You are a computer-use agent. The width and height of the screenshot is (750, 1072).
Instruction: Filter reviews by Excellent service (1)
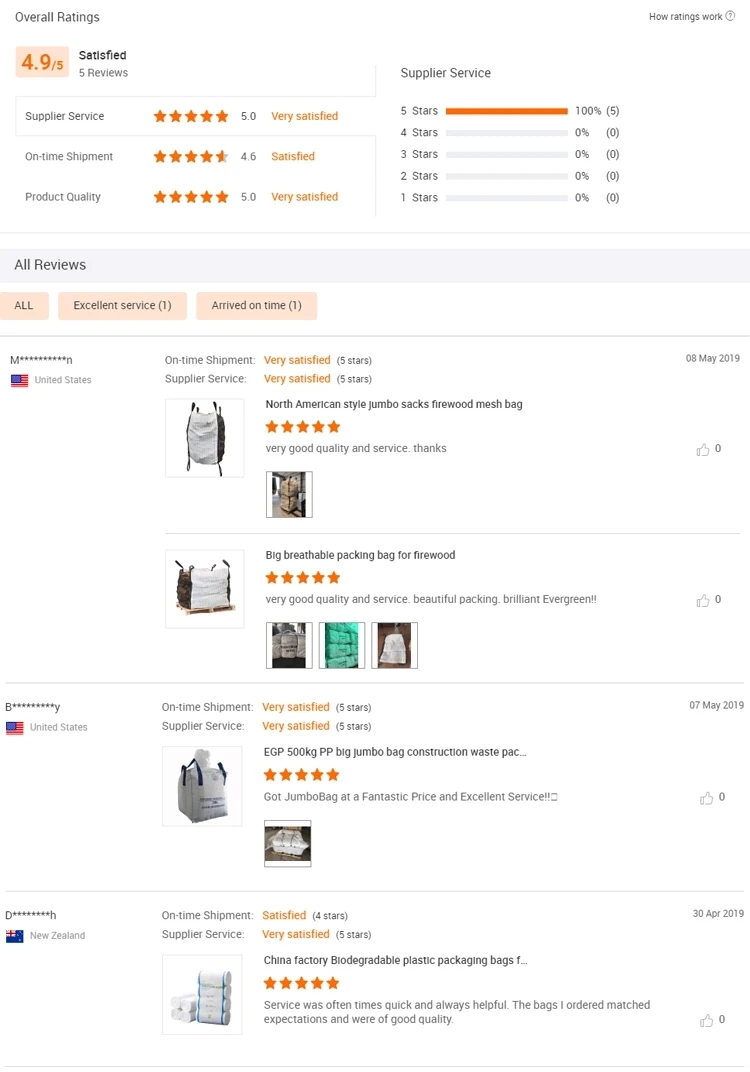tap(122, 306)
